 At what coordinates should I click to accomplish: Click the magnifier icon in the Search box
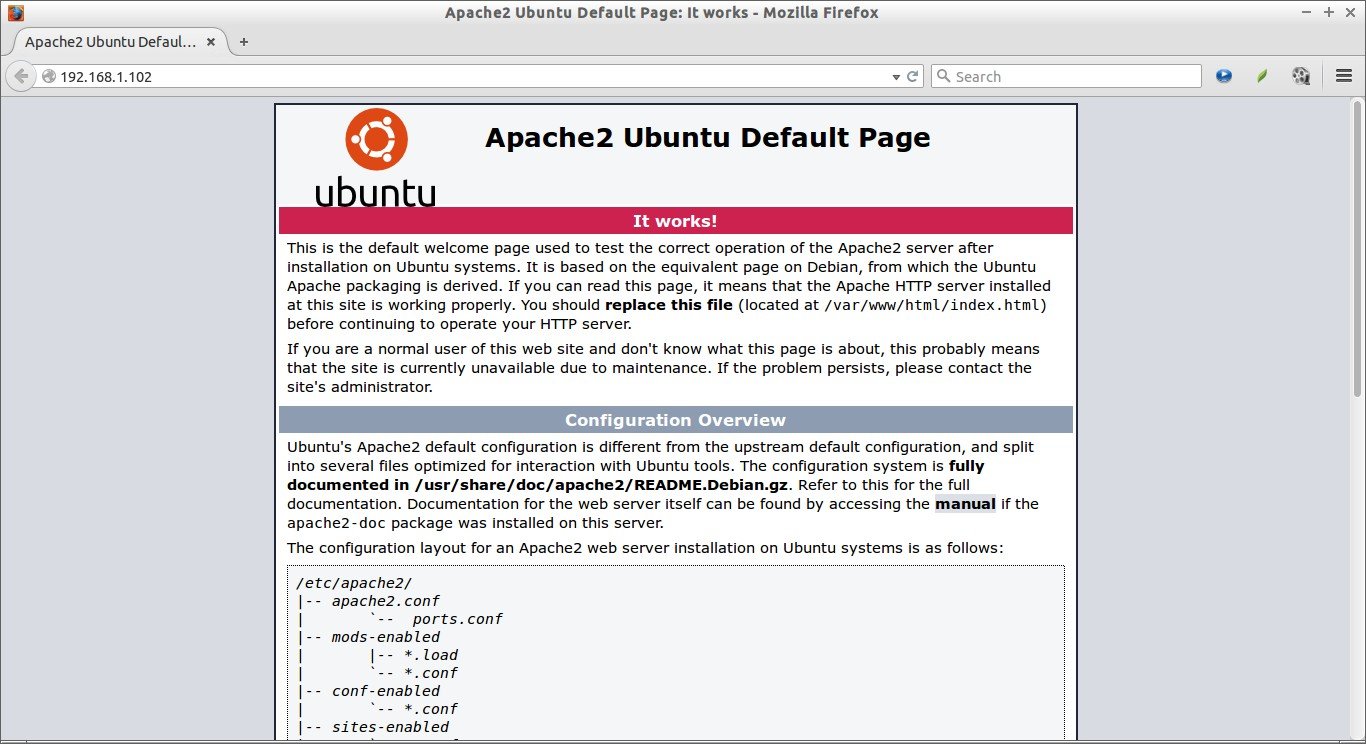point(944,76)
